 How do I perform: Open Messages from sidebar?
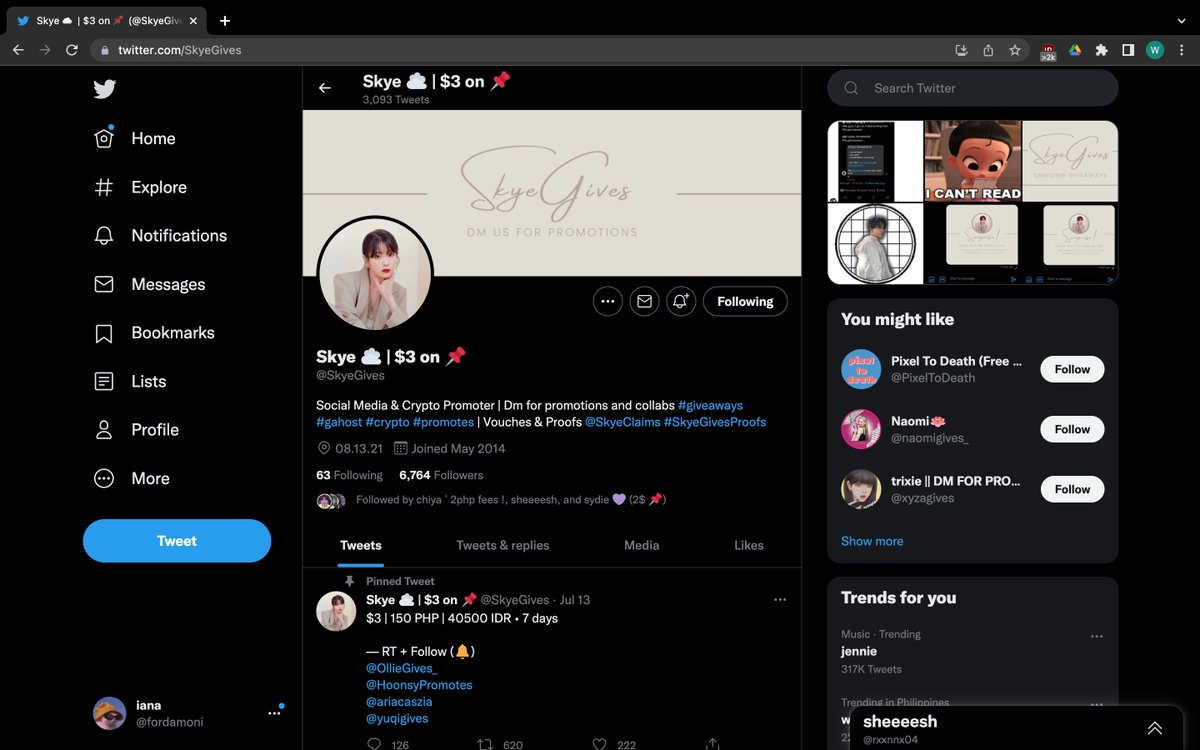150,284
